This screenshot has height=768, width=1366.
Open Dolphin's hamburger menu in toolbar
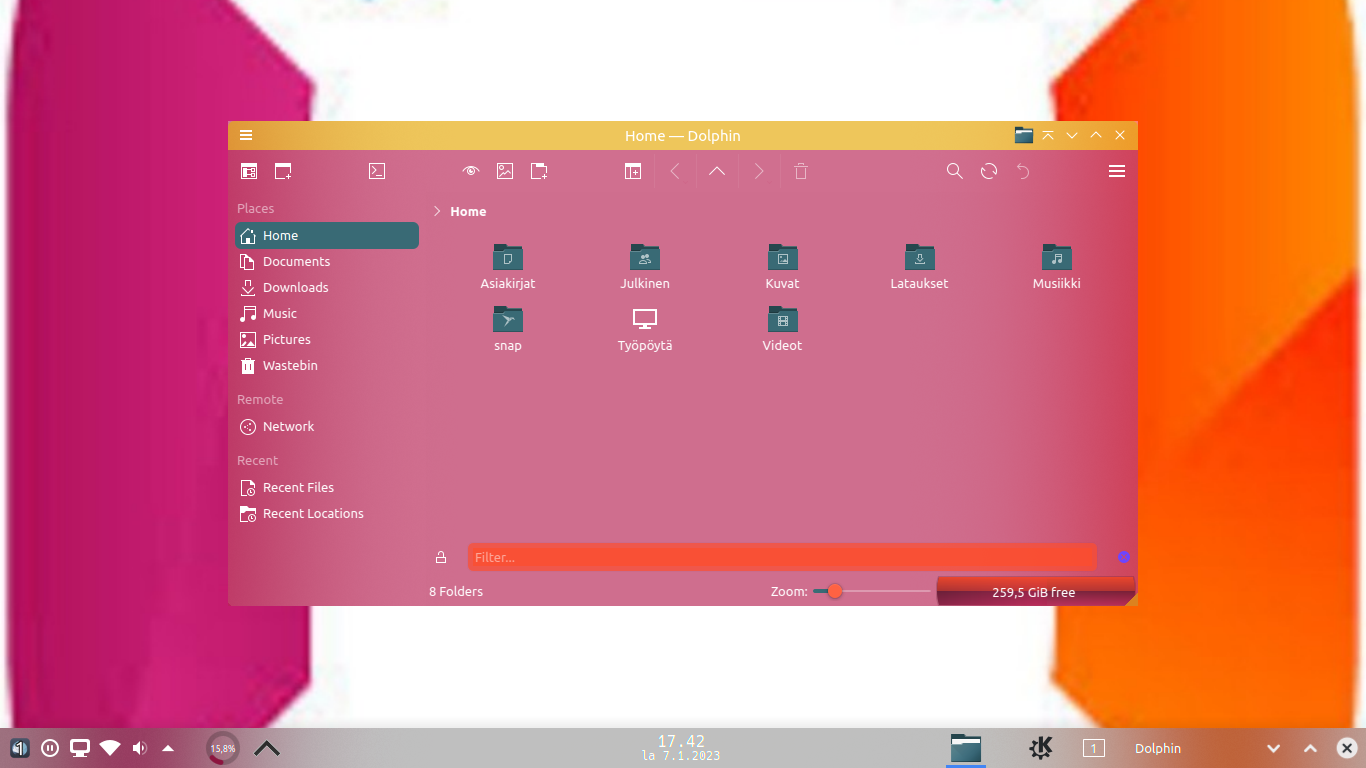tap(1117, 171)
